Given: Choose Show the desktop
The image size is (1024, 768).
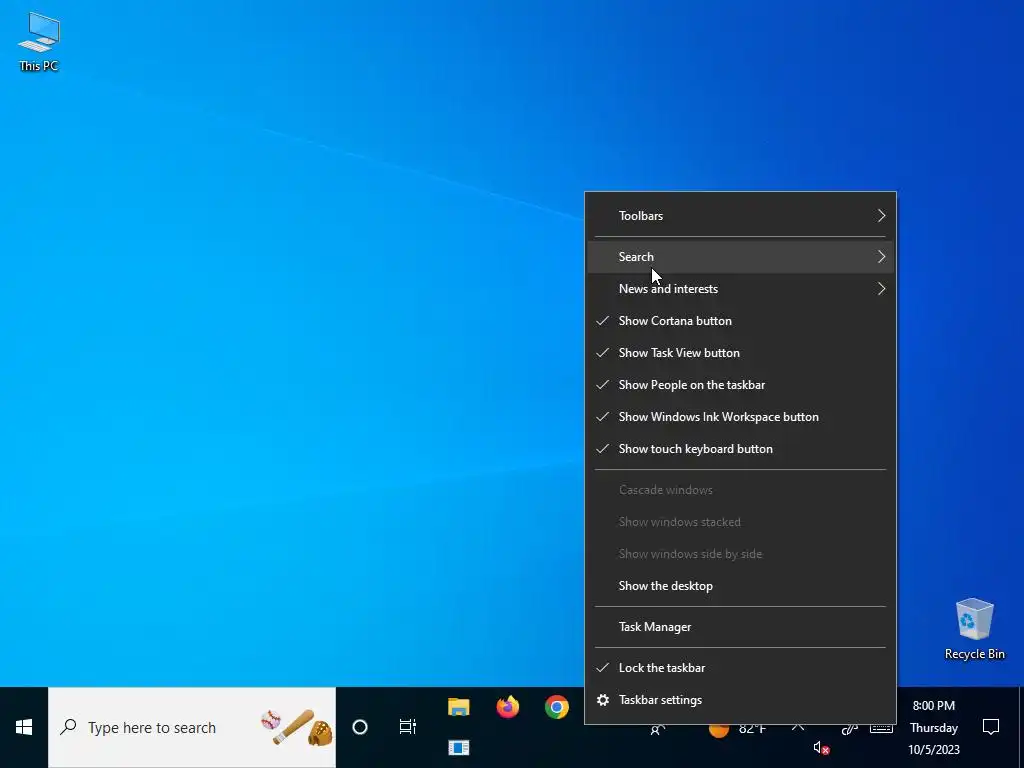Looking at the screenshot, I should point(741,586).
